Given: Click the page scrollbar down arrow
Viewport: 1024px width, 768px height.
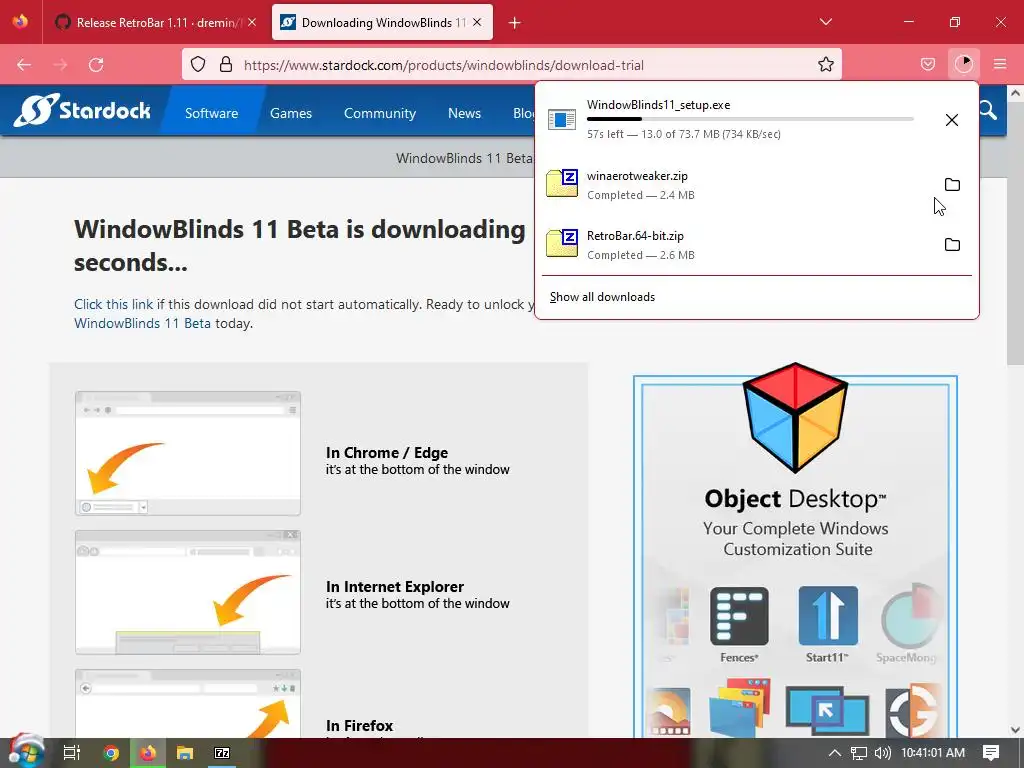Looking at the screenshot, I should [1016, 730].
